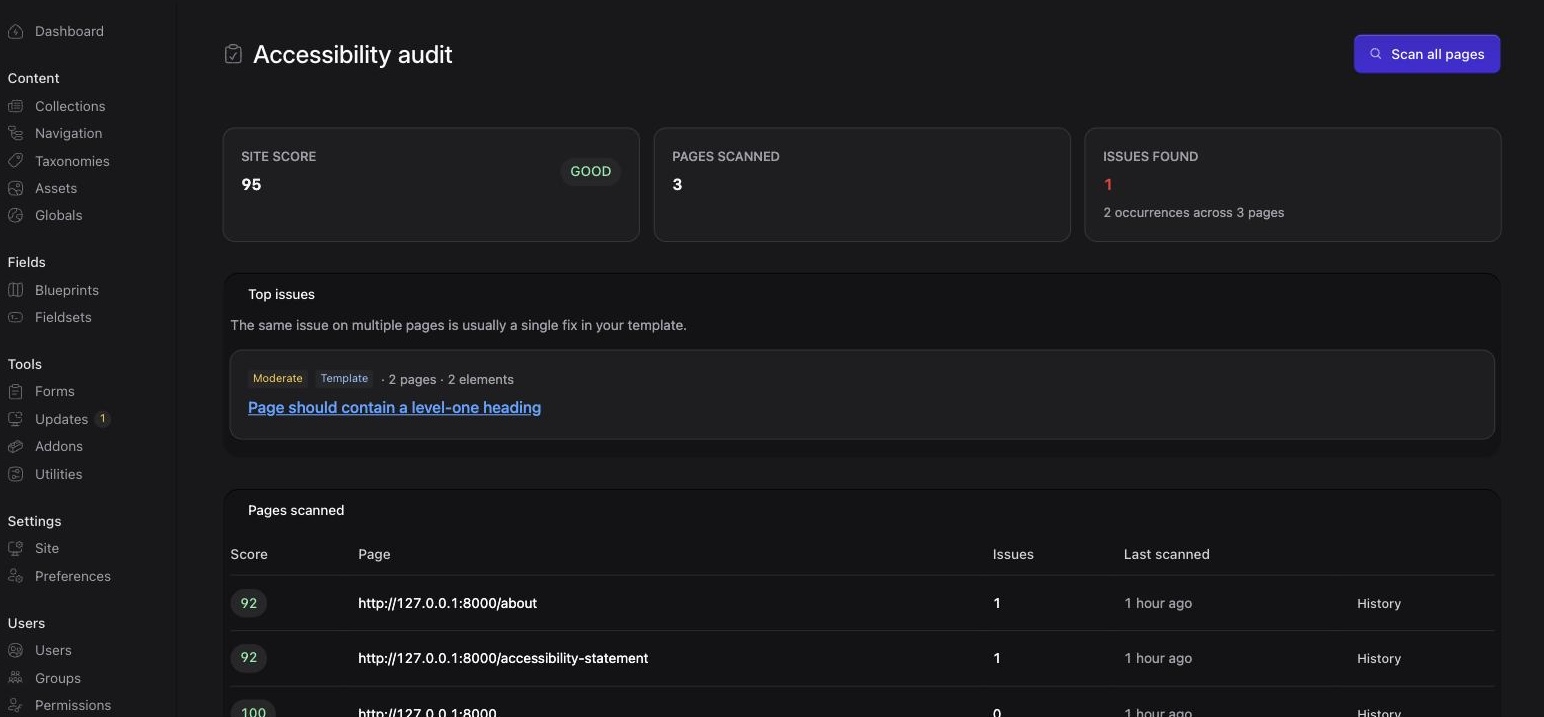Click the Taxonomies tag icon
Viewport: 1544px width, 717px height.
(x=15, y=161)
